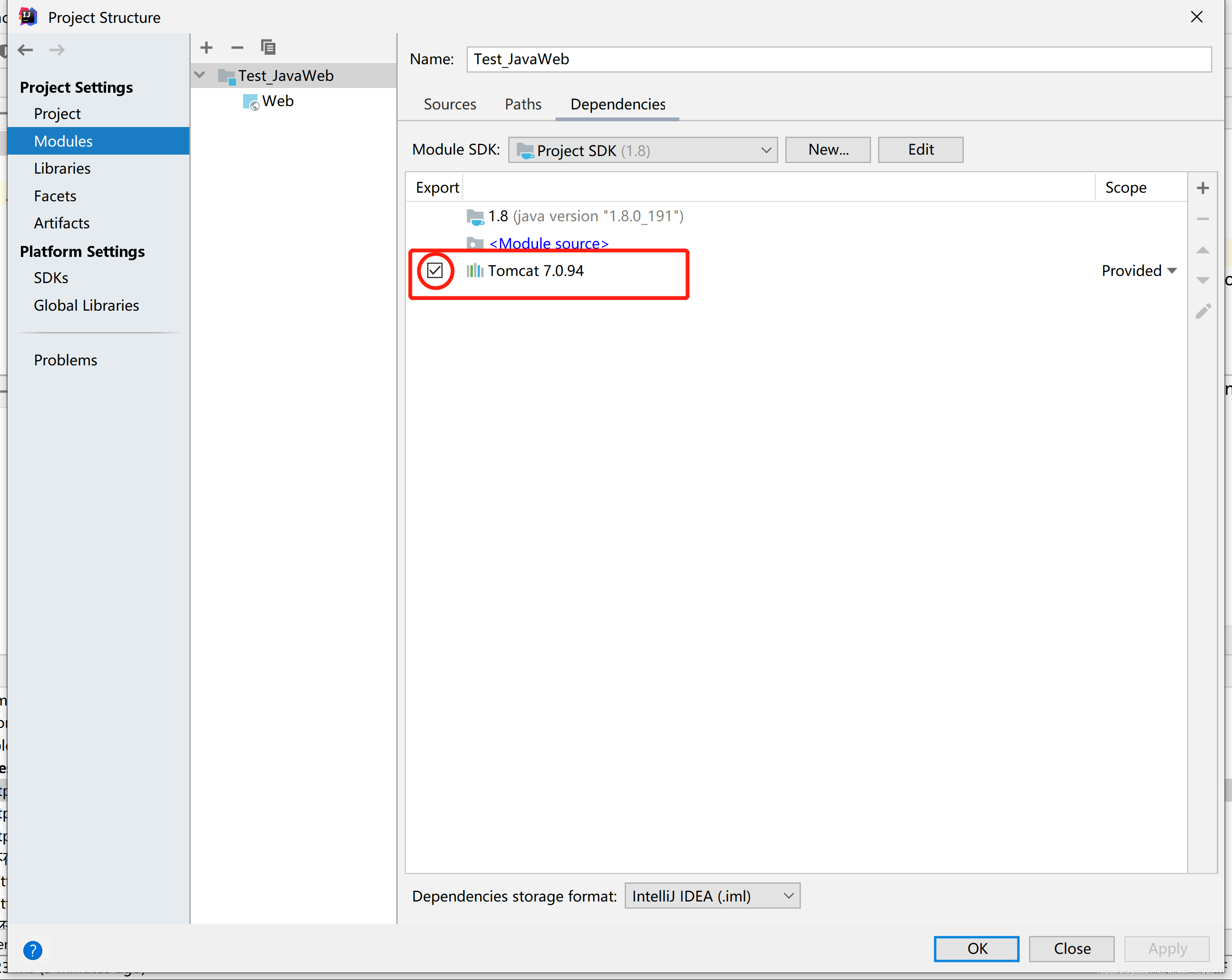Open the Provided scope dropdown
Viewport: 1232px width, 980px height.
pos(1139,271)
